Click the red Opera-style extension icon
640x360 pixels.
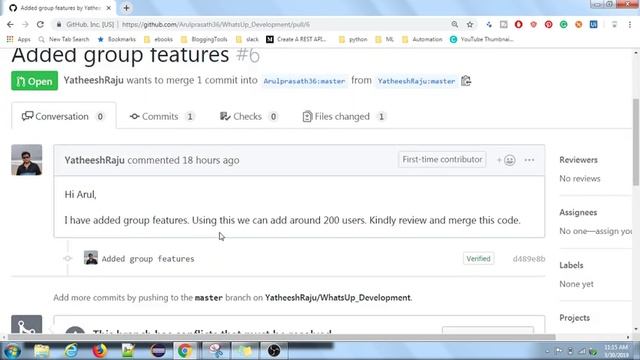(518, 24)
